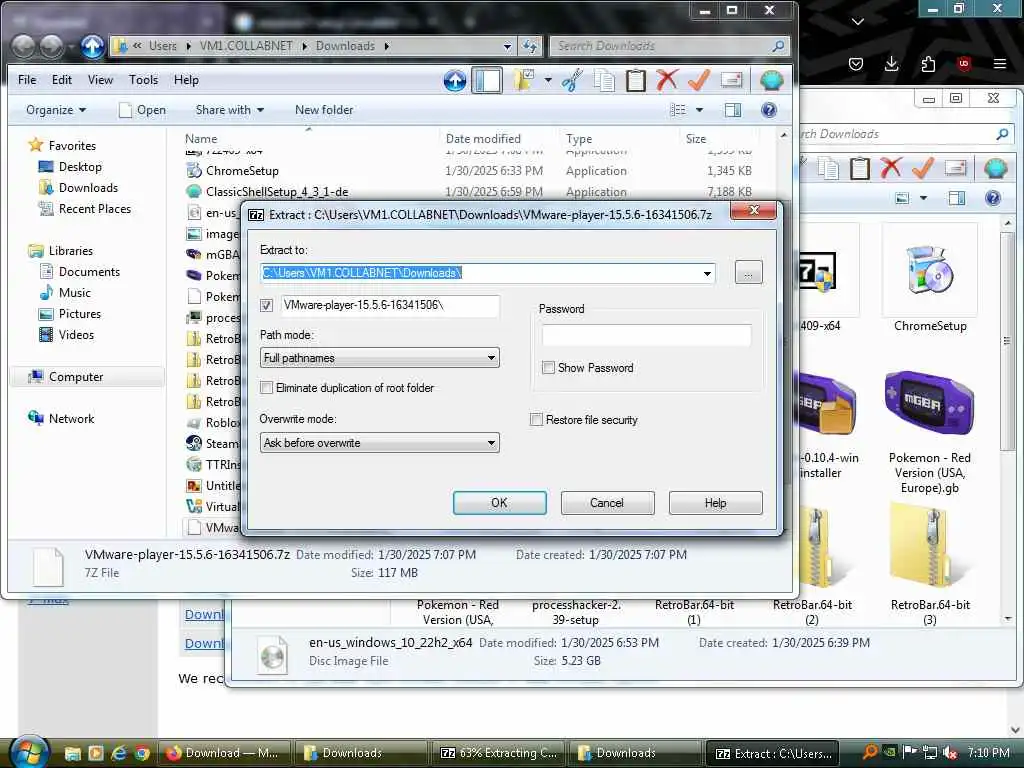Enable the Show Password checkbox

tap(549, 368)
